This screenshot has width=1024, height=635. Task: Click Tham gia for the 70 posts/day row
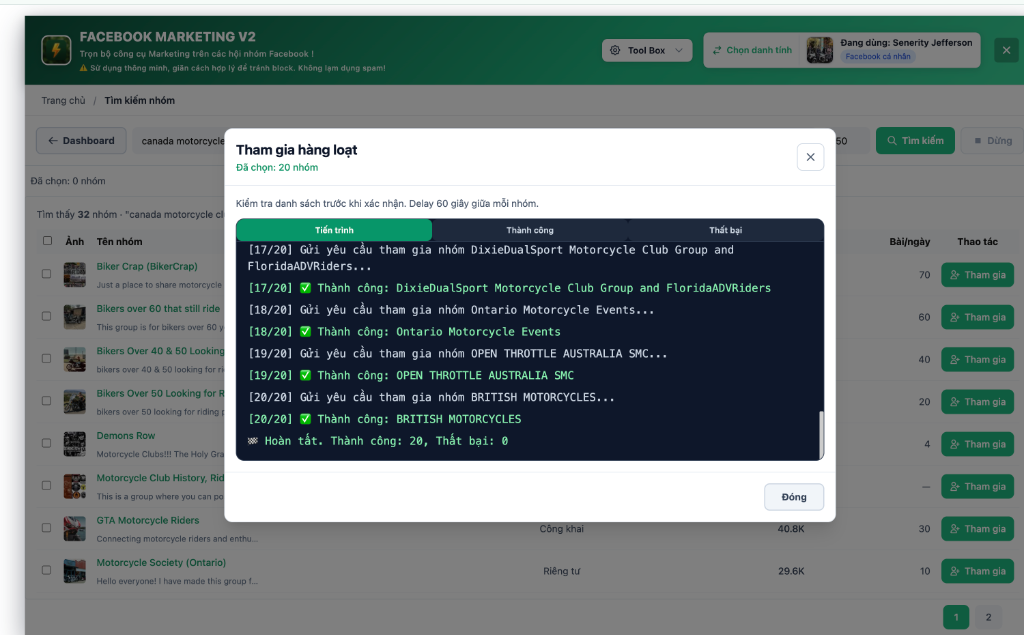(x=978, y=275)
